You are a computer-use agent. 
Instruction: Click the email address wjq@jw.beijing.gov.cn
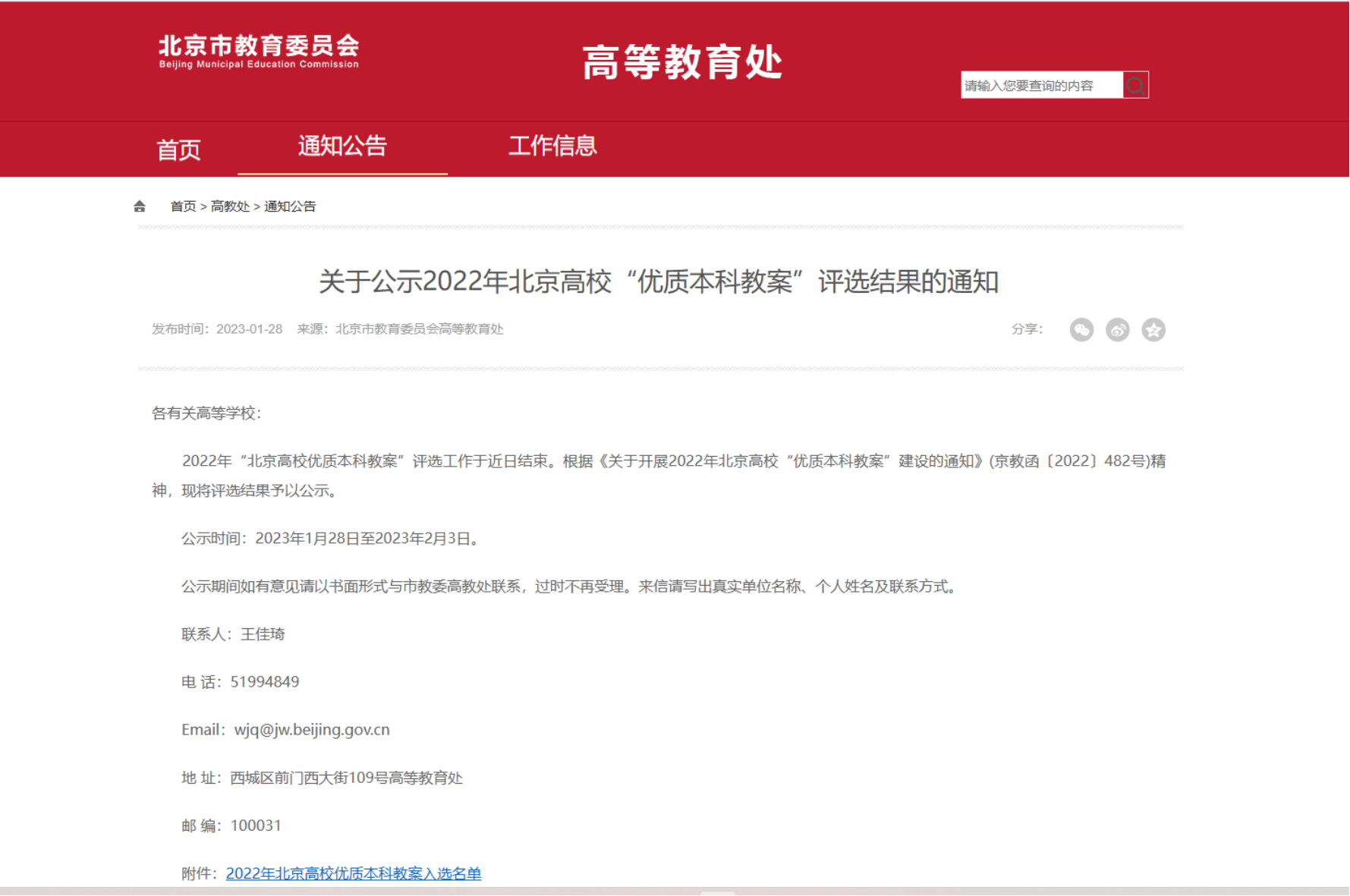pyautogui.click(x=312, y=730)
